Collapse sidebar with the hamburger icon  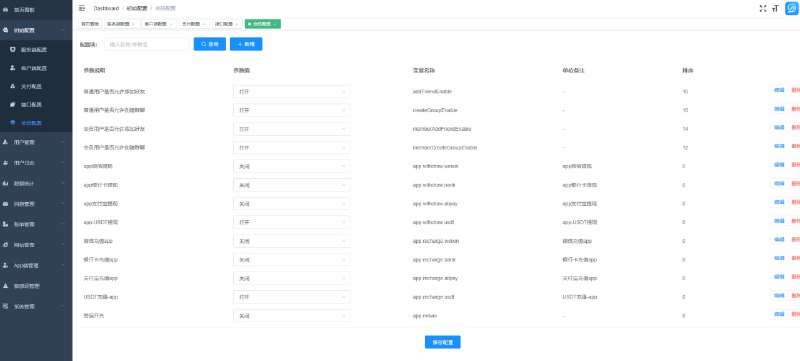pos(82,8)
